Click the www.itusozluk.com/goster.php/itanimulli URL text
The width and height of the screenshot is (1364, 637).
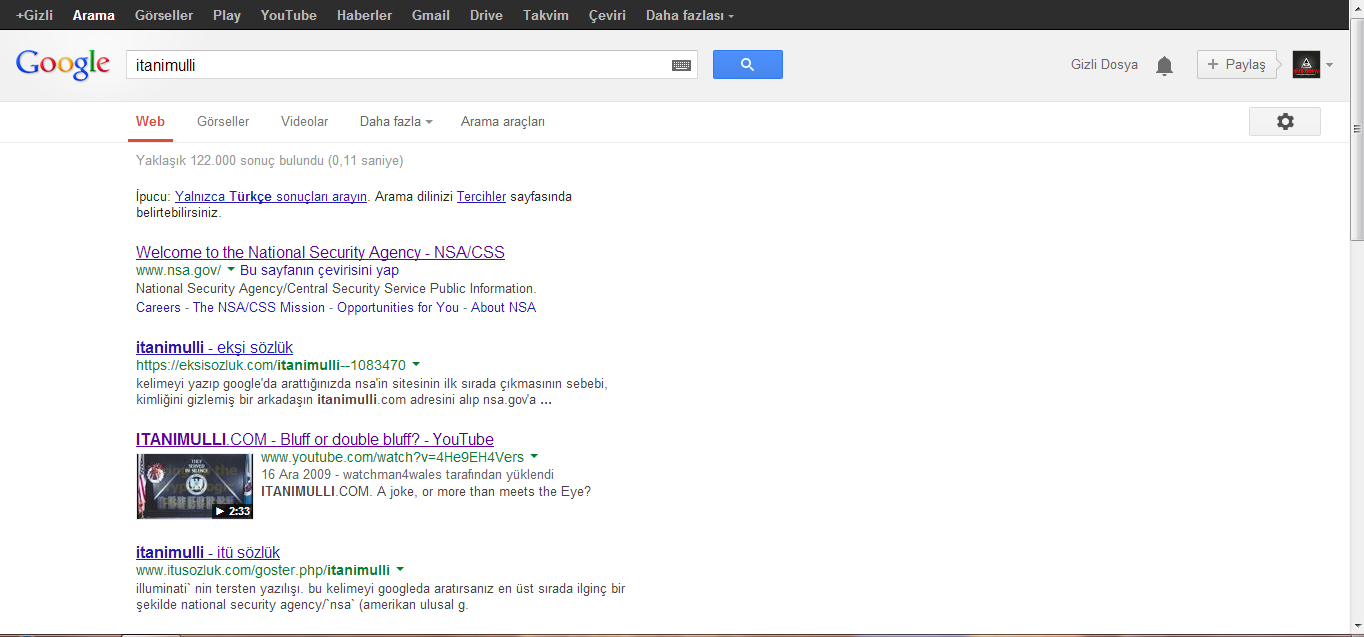263,570
